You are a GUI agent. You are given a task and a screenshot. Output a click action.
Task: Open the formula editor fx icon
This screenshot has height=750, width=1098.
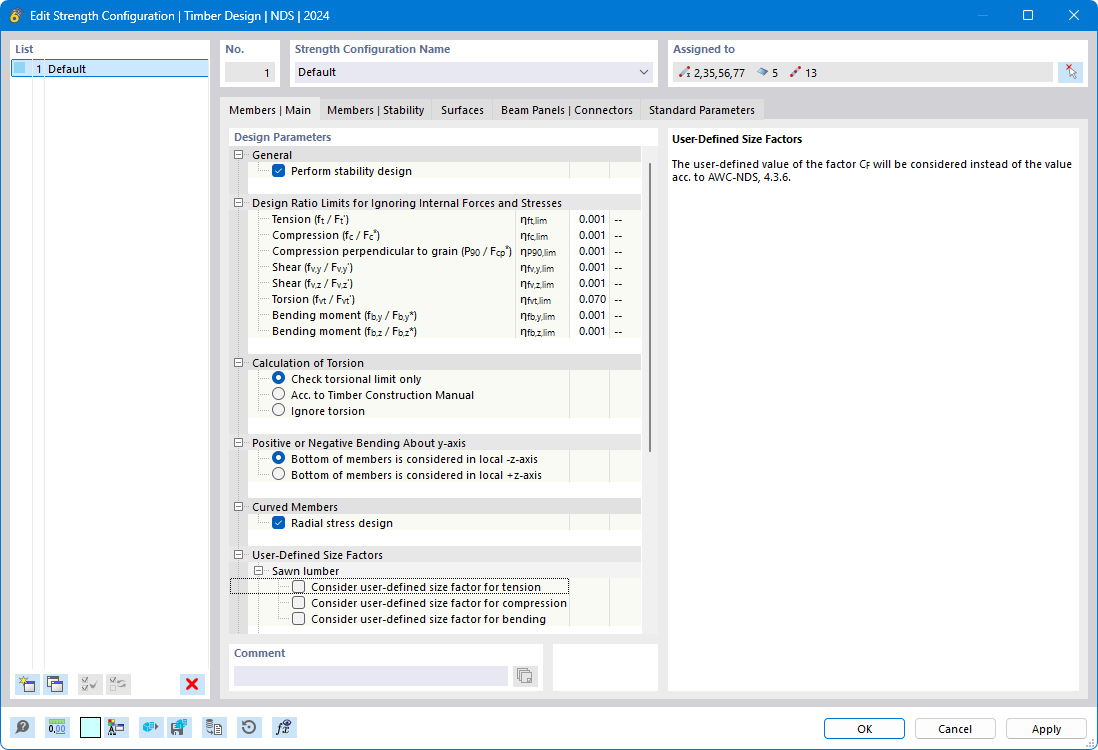(283, 727)
